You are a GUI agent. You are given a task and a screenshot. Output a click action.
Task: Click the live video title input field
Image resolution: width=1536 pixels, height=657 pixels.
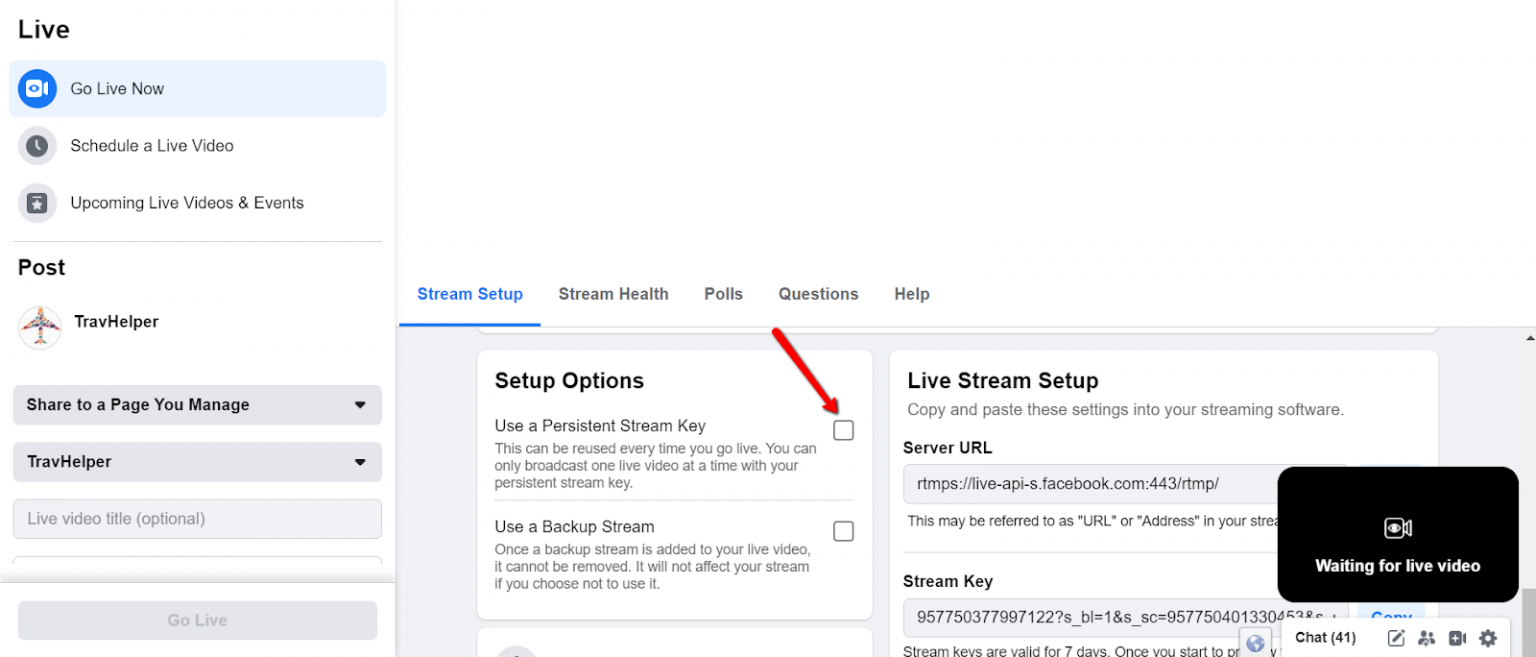pyautogui.click(x=197, y=518)
